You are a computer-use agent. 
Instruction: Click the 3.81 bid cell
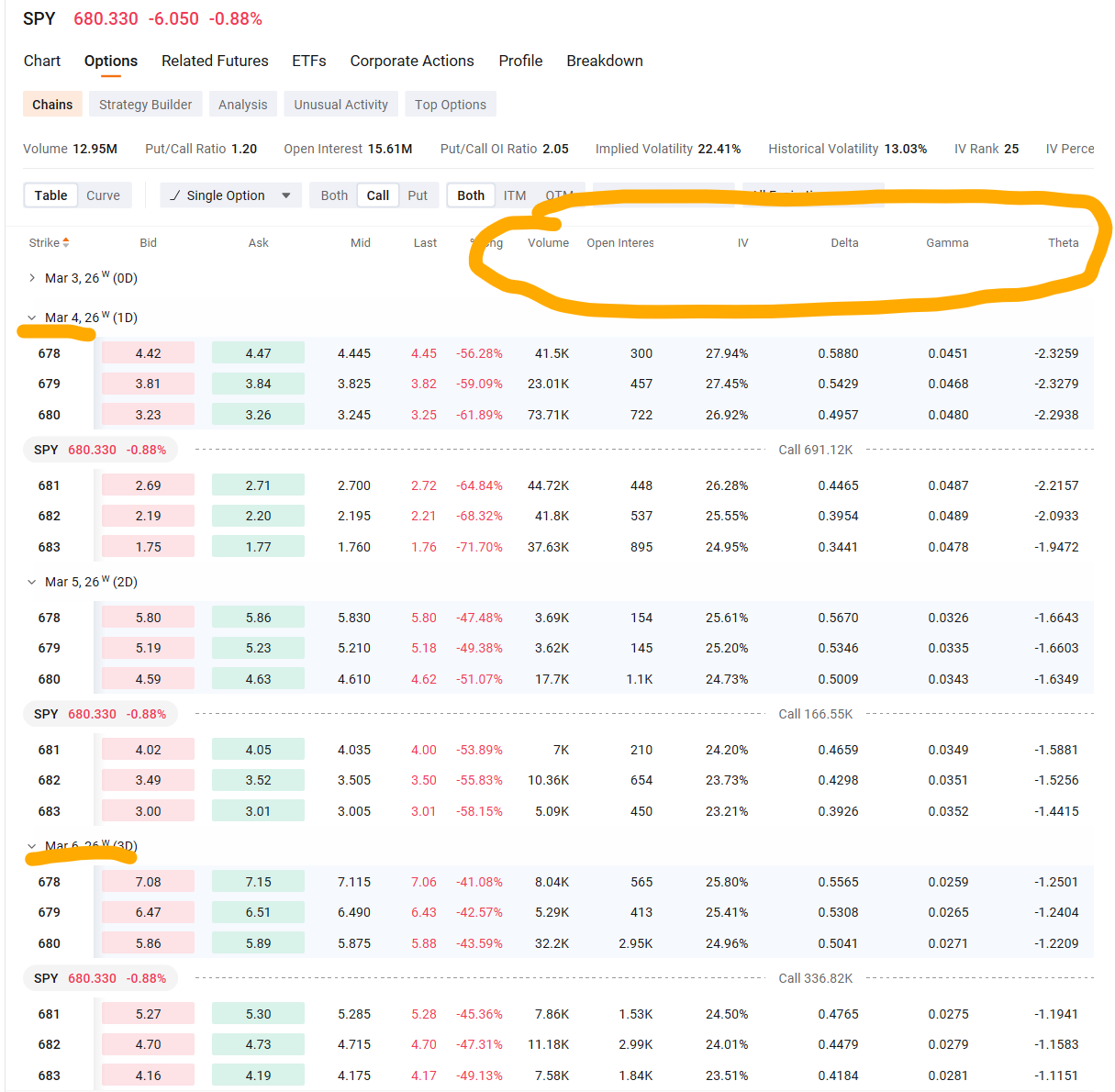(148, 384)
